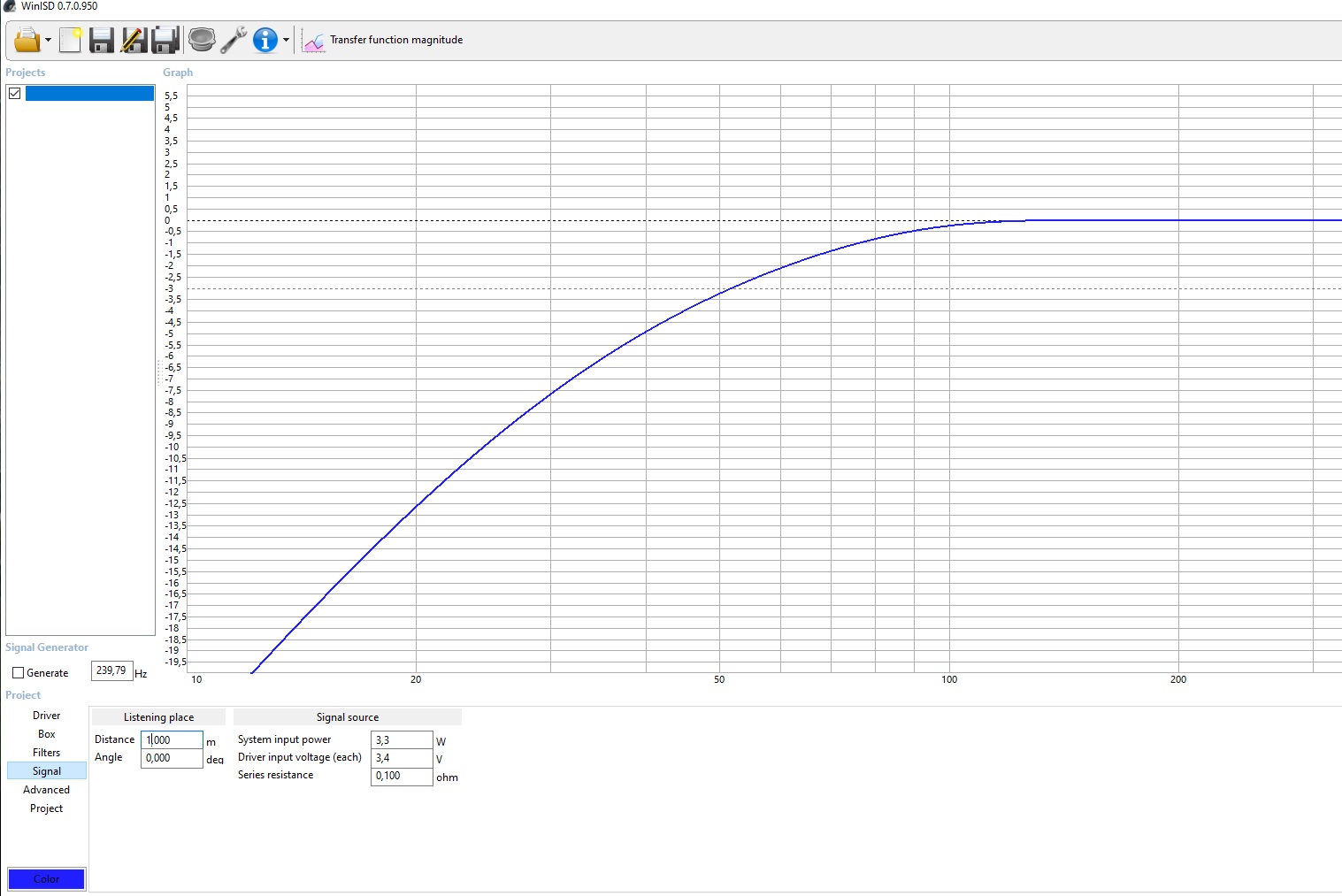The image size is (1342, 896).
Task: Switch to the Filters tab
Action: click(x=47, y=753)
